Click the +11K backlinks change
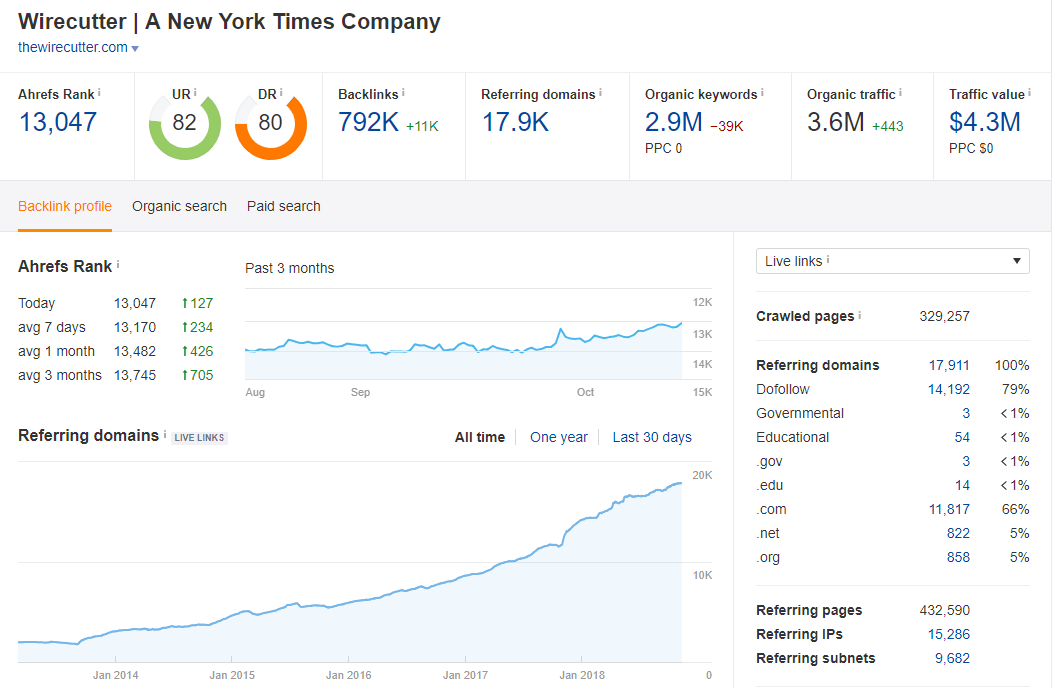Screen dimensions: 1061x688 [422, 126]
